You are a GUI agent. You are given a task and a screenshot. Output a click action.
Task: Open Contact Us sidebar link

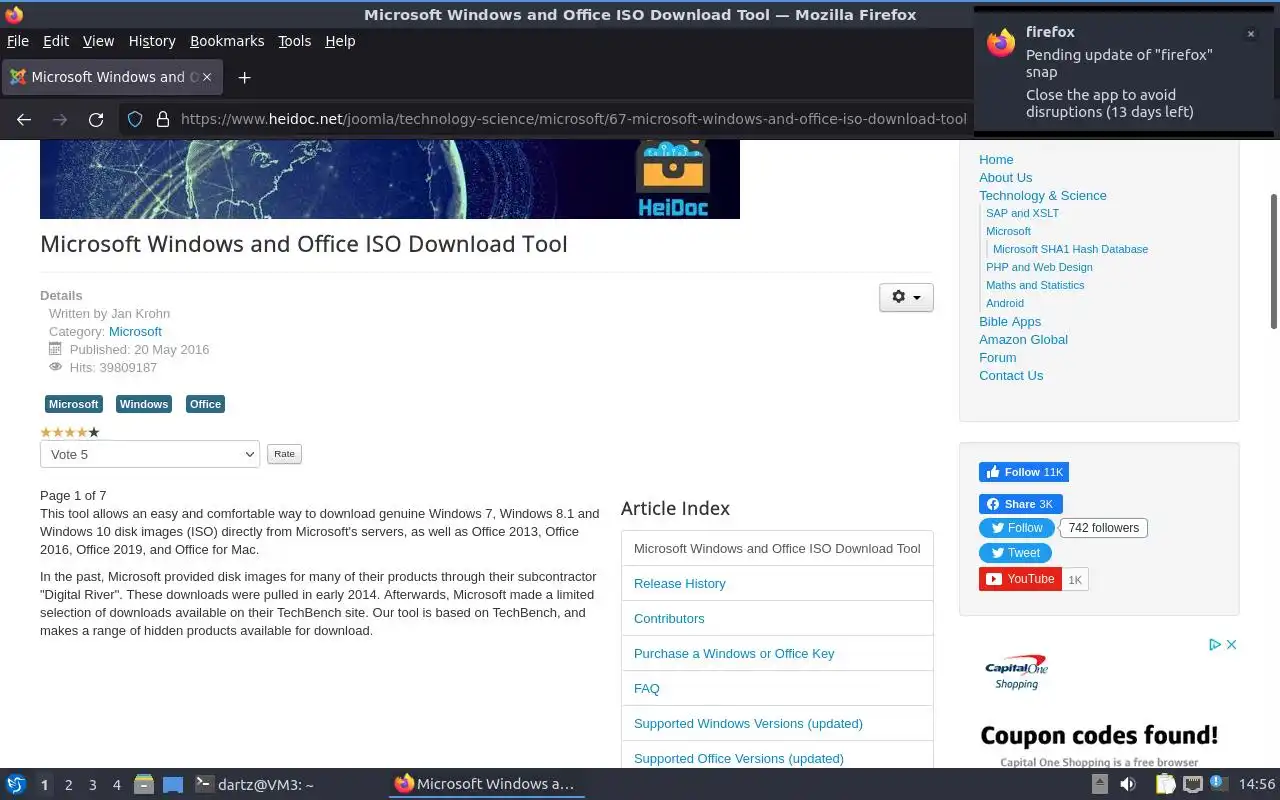point(1011,375)
